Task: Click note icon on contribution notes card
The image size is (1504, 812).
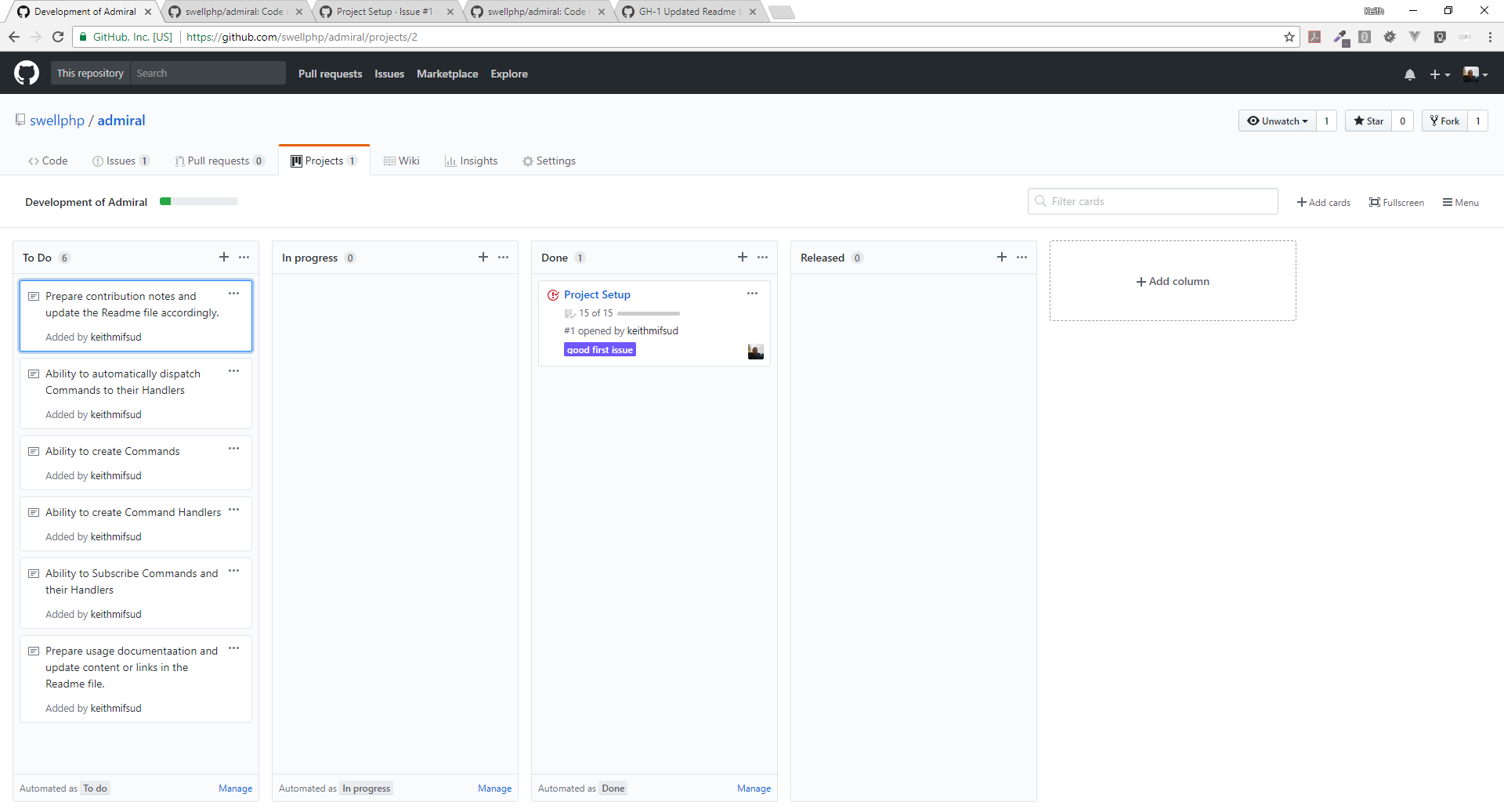Action: 34,297
